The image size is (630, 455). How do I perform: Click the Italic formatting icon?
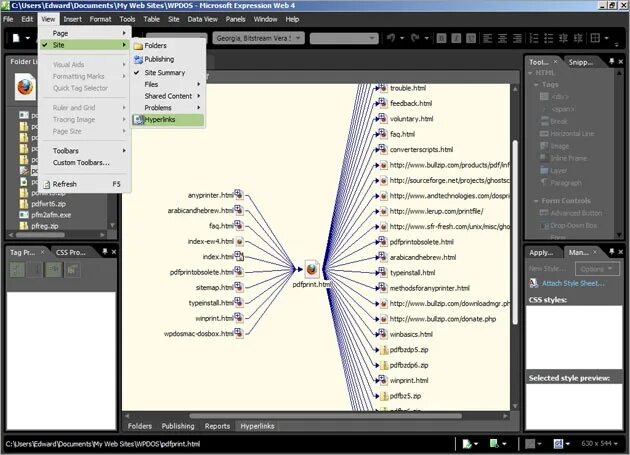click(456, 38)
